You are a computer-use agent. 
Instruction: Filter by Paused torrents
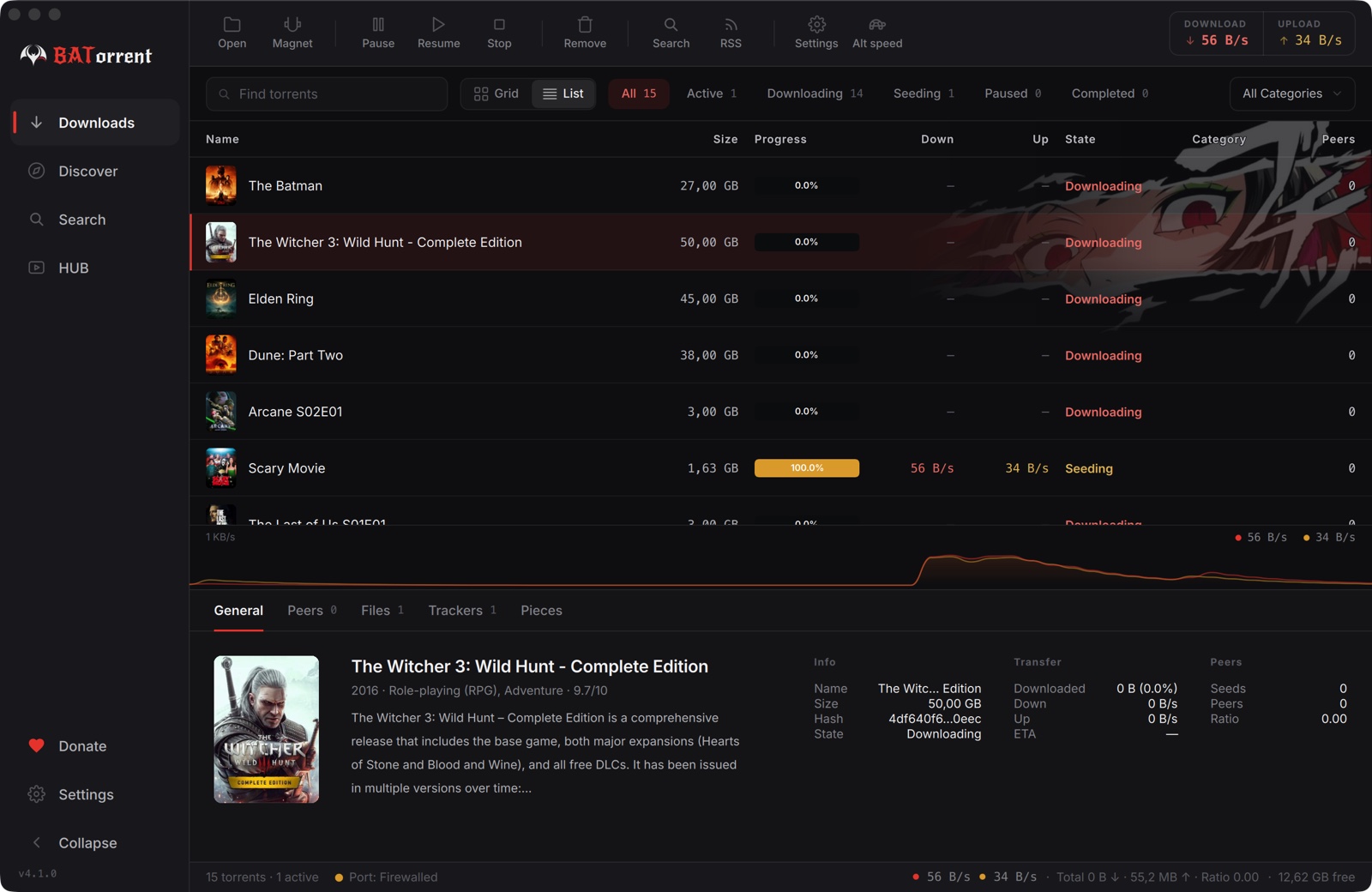coord(1013,93)
